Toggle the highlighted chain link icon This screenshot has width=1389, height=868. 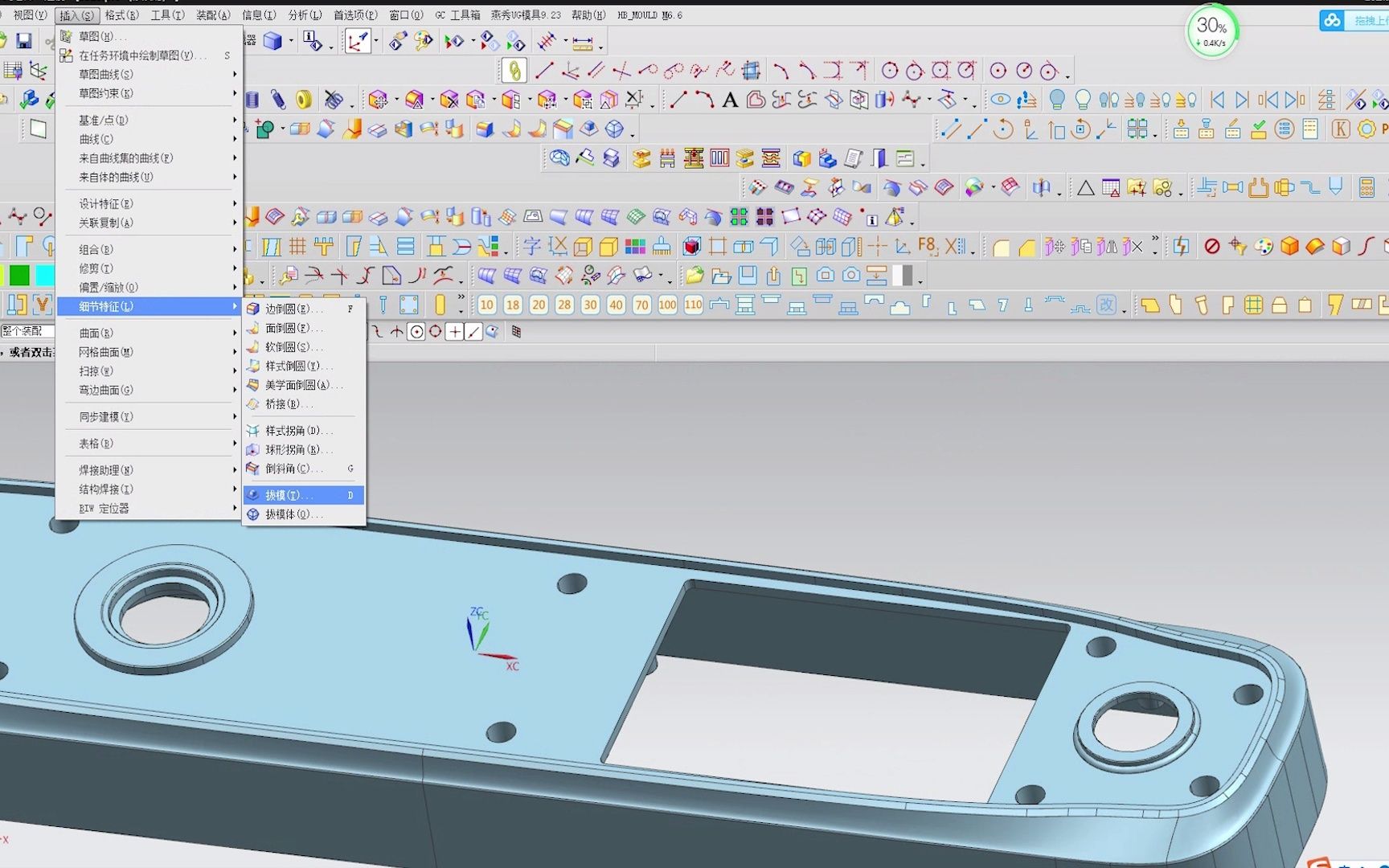[515, 70]
